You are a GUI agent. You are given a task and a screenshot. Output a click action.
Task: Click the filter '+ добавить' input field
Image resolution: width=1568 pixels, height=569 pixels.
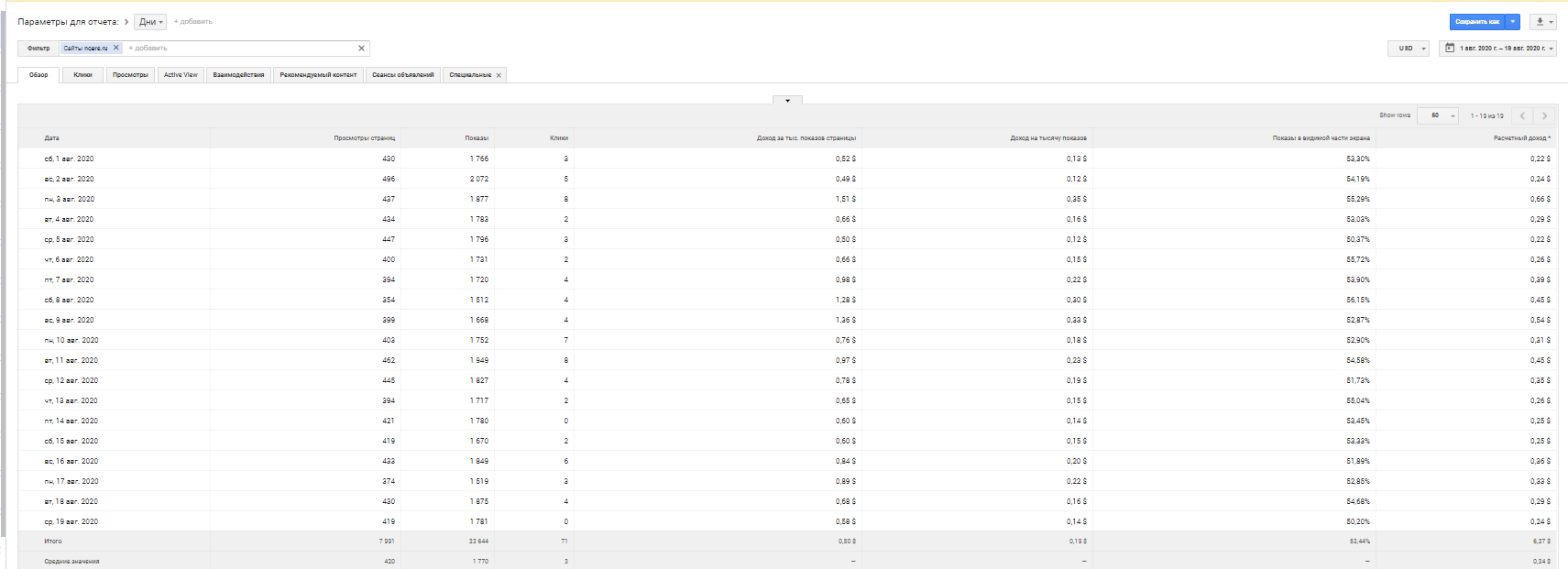click(x=238, y=49)
